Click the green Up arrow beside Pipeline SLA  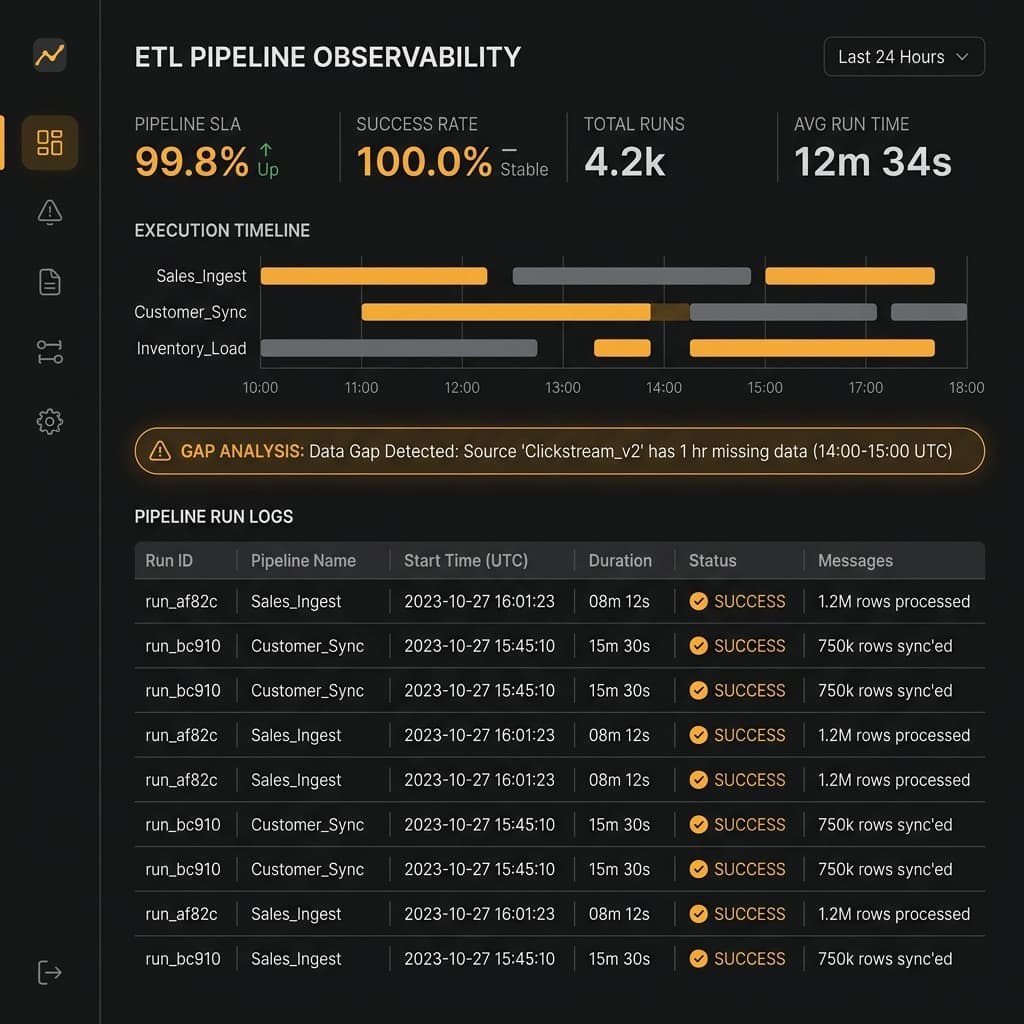click(x=266, y=150)
